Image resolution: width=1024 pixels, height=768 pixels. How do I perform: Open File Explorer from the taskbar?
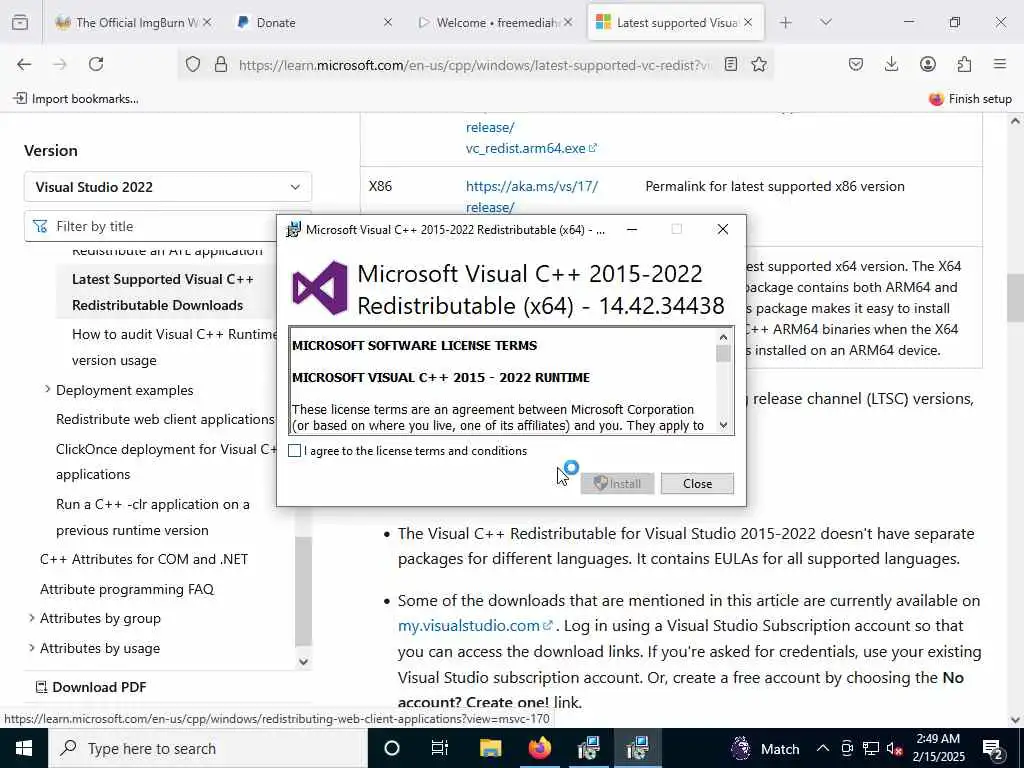coord(490,748)
